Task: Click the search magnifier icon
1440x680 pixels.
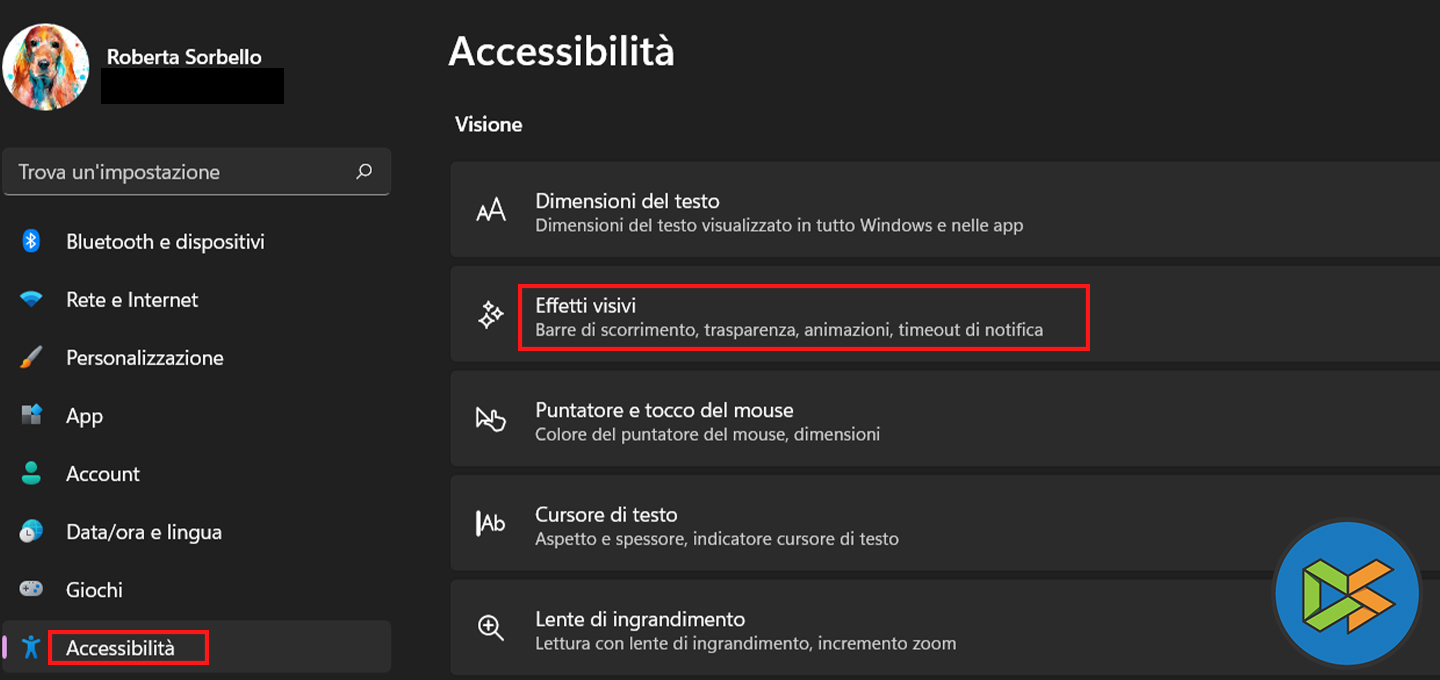Action: pos(364,172)
